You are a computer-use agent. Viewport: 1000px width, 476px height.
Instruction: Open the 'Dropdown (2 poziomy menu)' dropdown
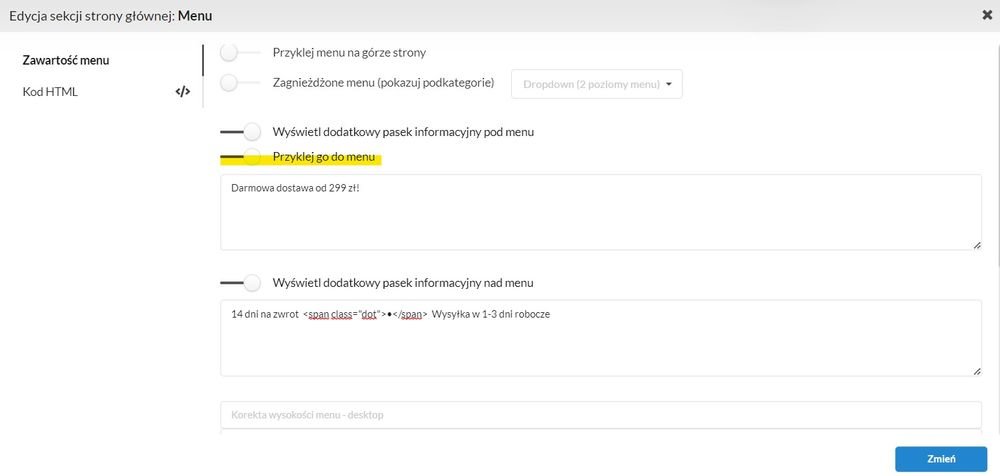click(597, 84)
